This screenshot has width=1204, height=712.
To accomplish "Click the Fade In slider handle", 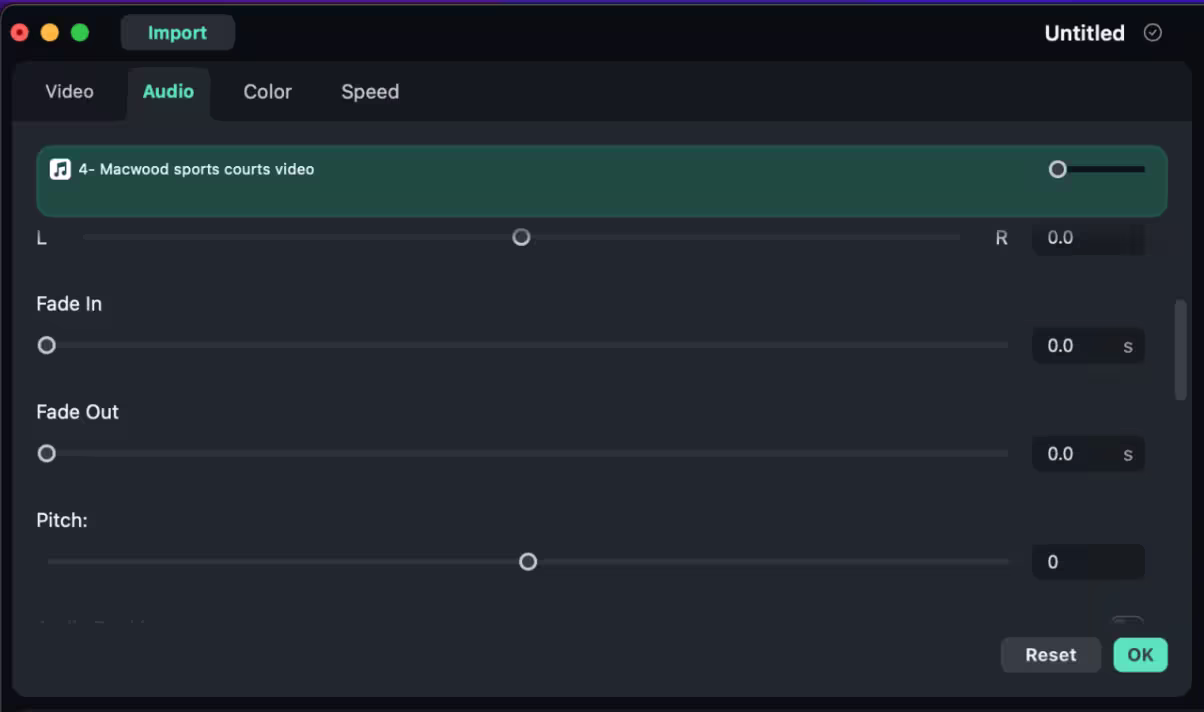I will 47,346.
